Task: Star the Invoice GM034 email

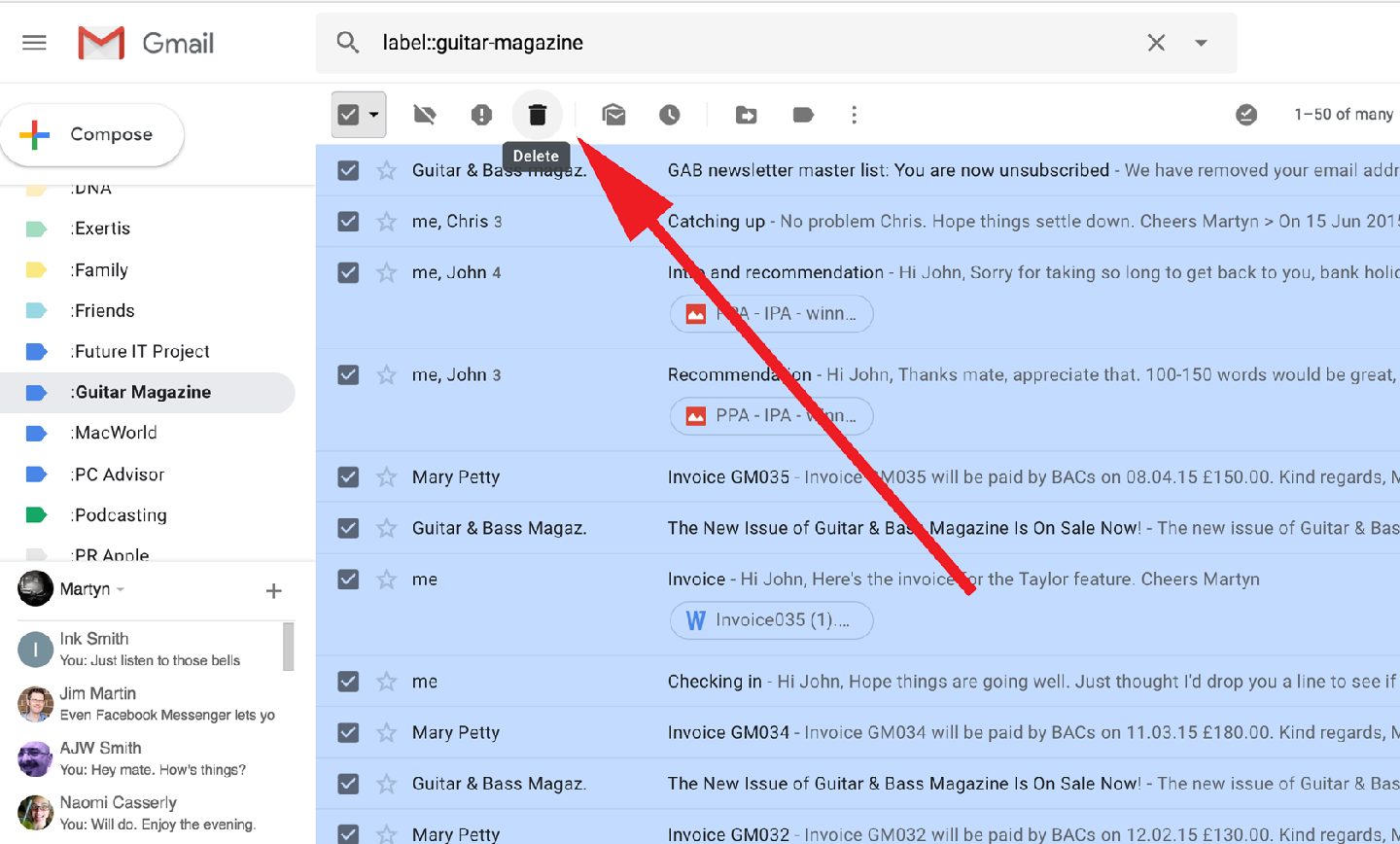Action: (x=387, y=732)
